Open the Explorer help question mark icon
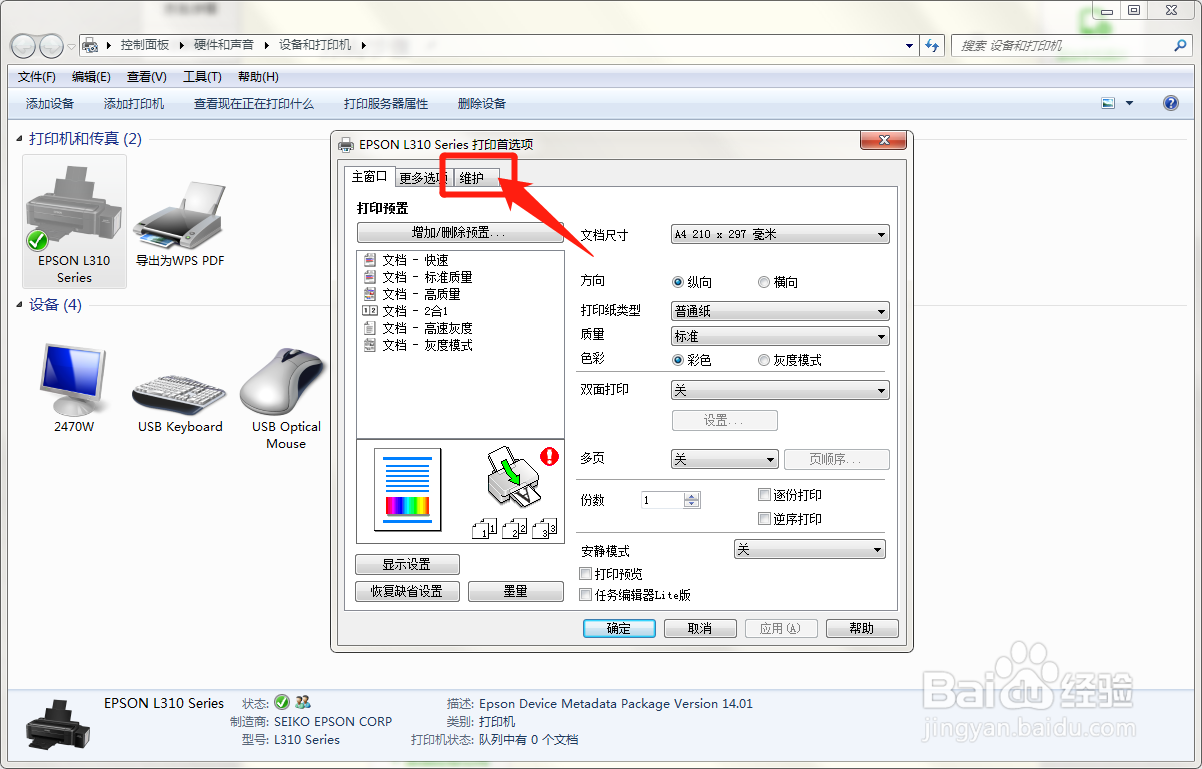Screen dimensions: 1202x769 click(1171, 103)
